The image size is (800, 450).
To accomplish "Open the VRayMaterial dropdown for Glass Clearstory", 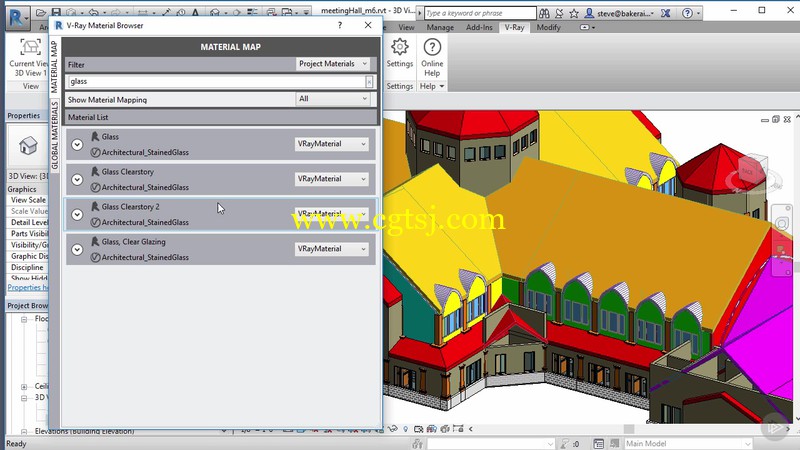I will [x=332, y=179].
